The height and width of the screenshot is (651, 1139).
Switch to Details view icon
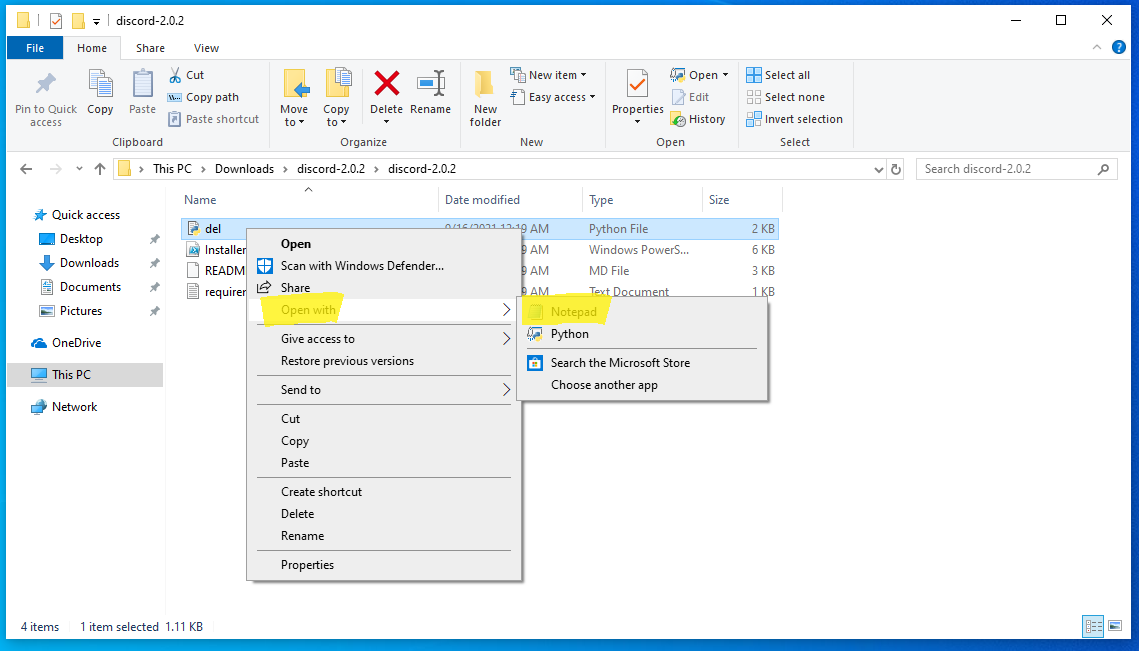coord(1093,626)
